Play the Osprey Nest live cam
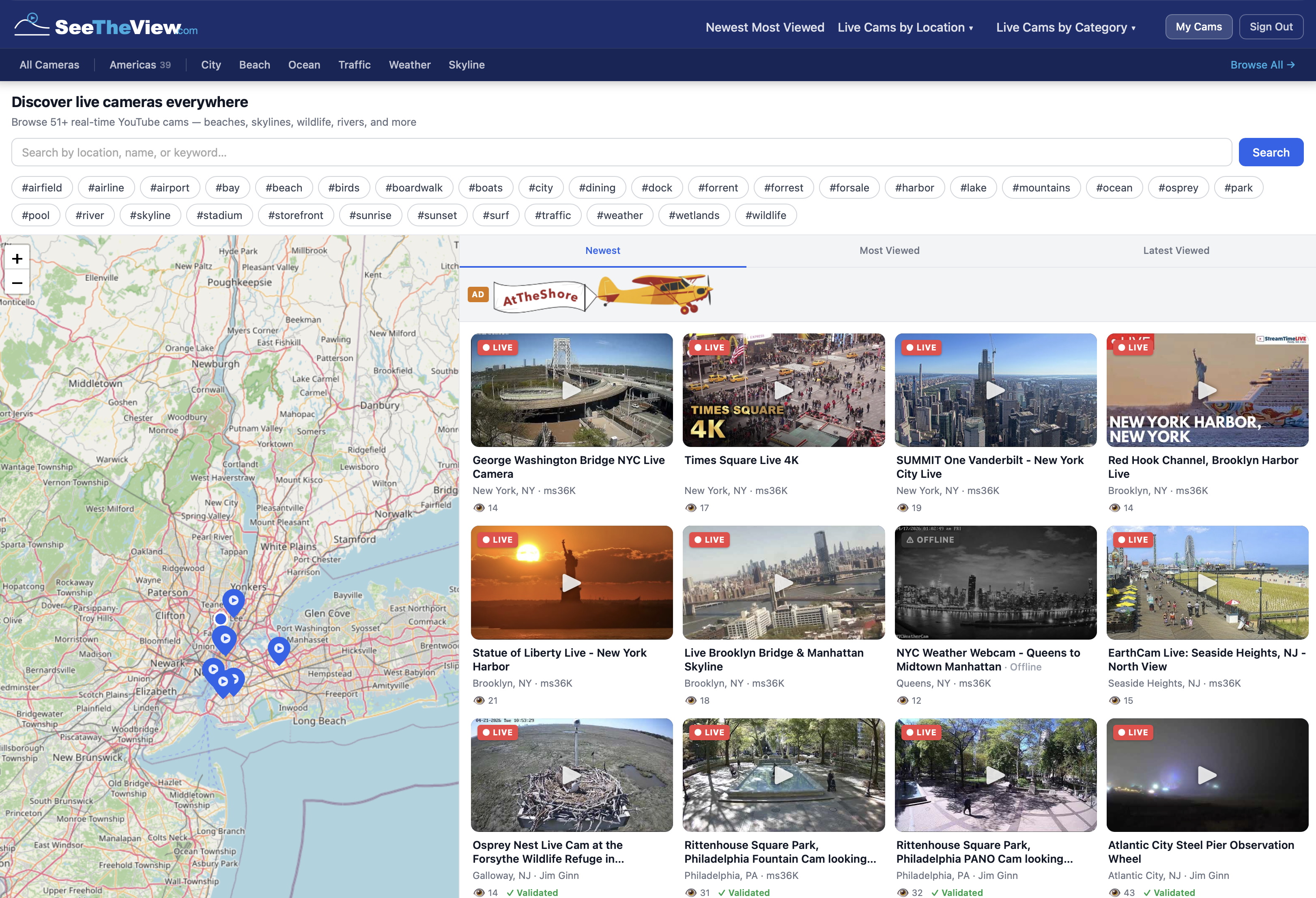This screenshot has width=1316, height=898. (571, 775)
